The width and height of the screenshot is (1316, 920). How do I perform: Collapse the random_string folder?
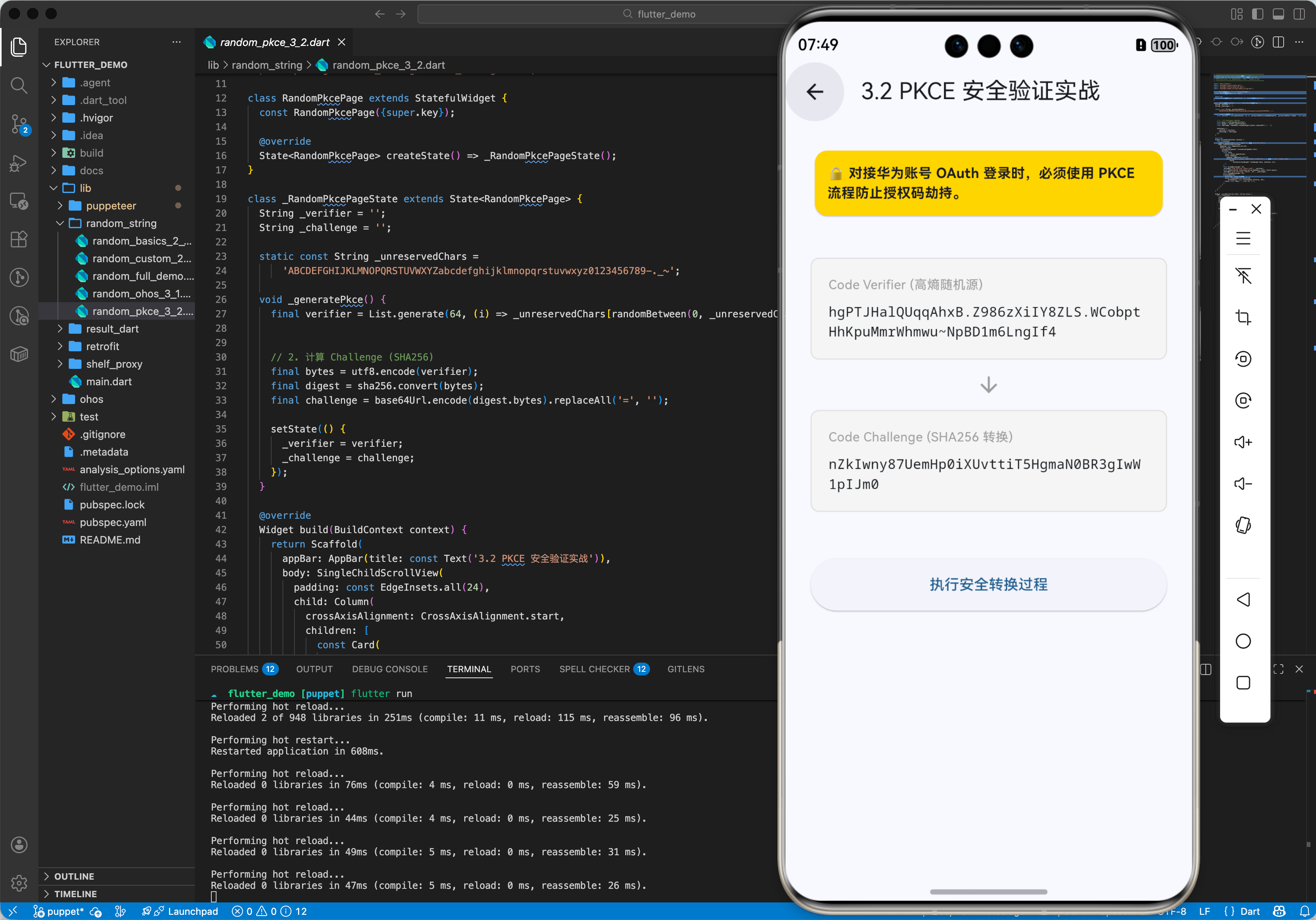[x=121, y=223]
